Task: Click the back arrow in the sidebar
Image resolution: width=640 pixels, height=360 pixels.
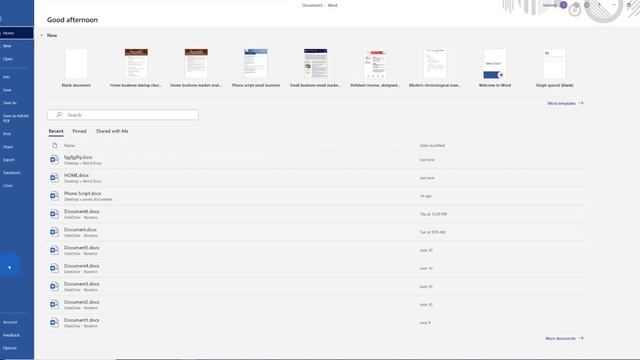Action: 1,19
